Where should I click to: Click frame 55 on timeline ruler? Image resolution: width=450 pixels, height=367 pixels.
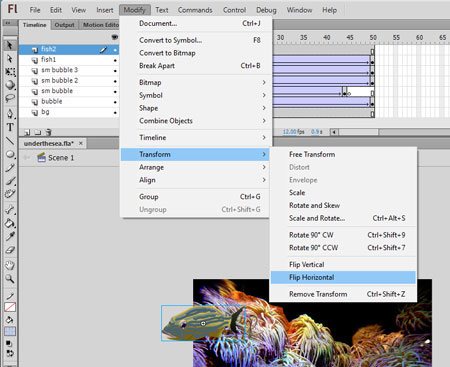(x=396, y=38)
